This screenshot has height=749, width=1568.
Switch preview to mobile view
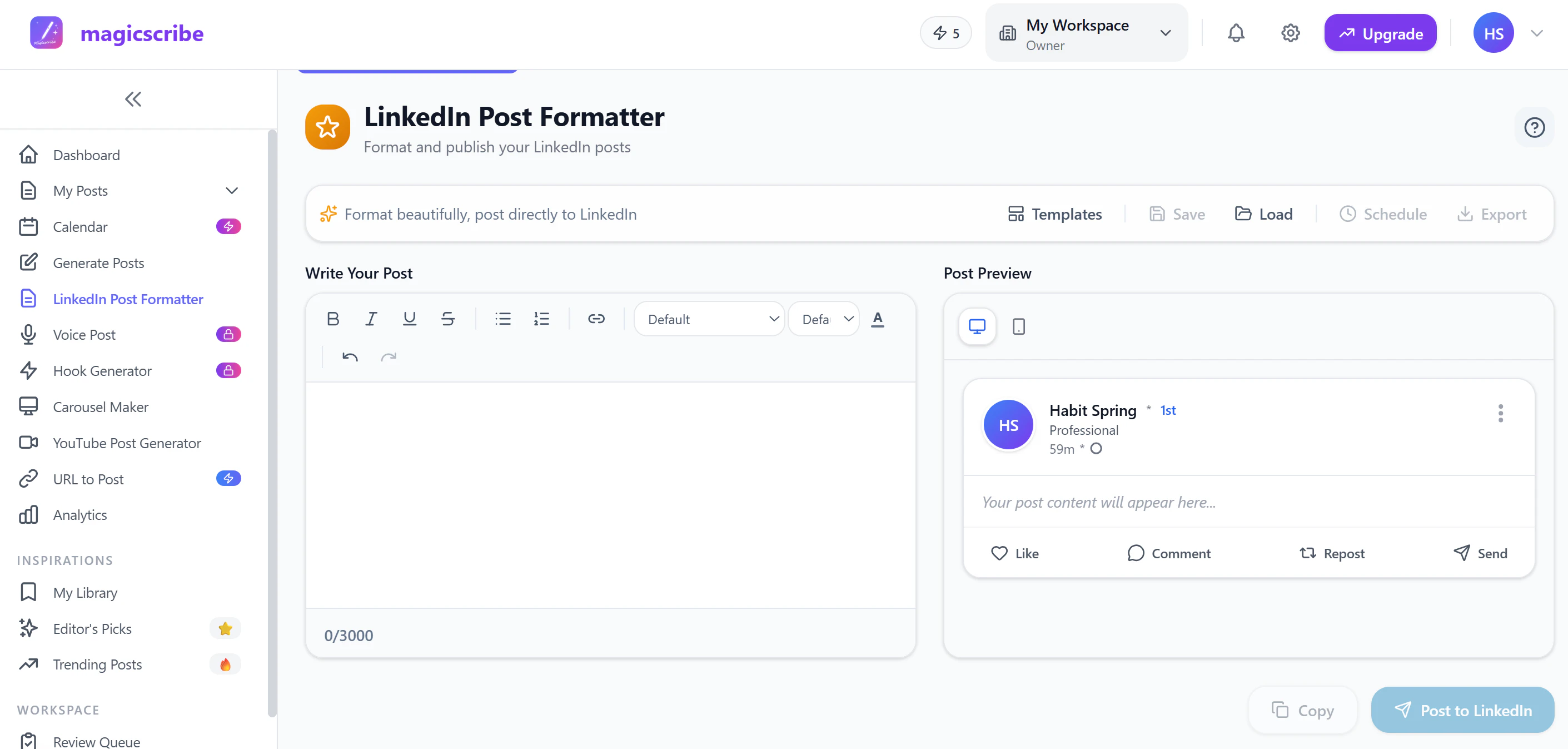coord(1018,326)
